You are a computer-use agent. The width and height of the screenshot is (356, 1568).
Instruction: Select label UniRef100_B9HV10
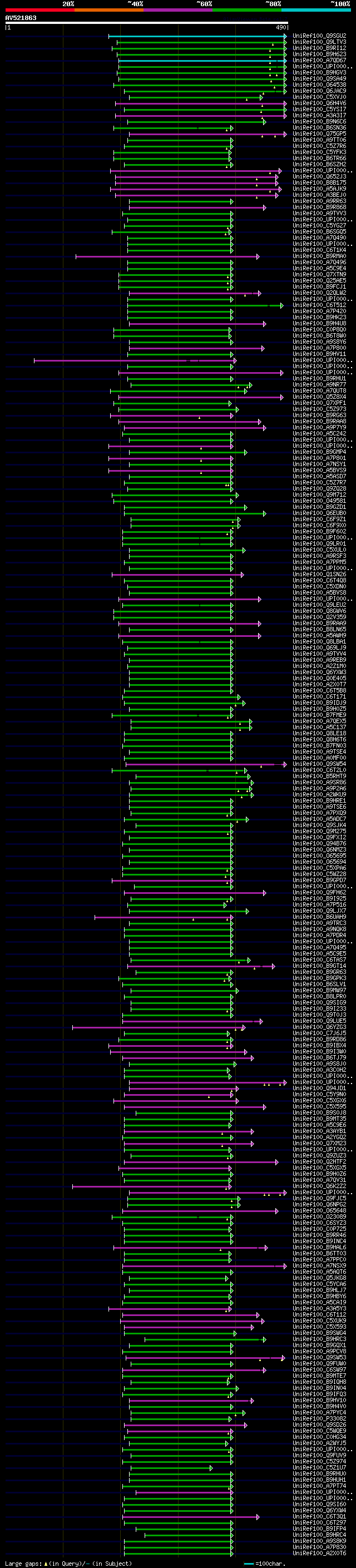(x=319, y=1400)
